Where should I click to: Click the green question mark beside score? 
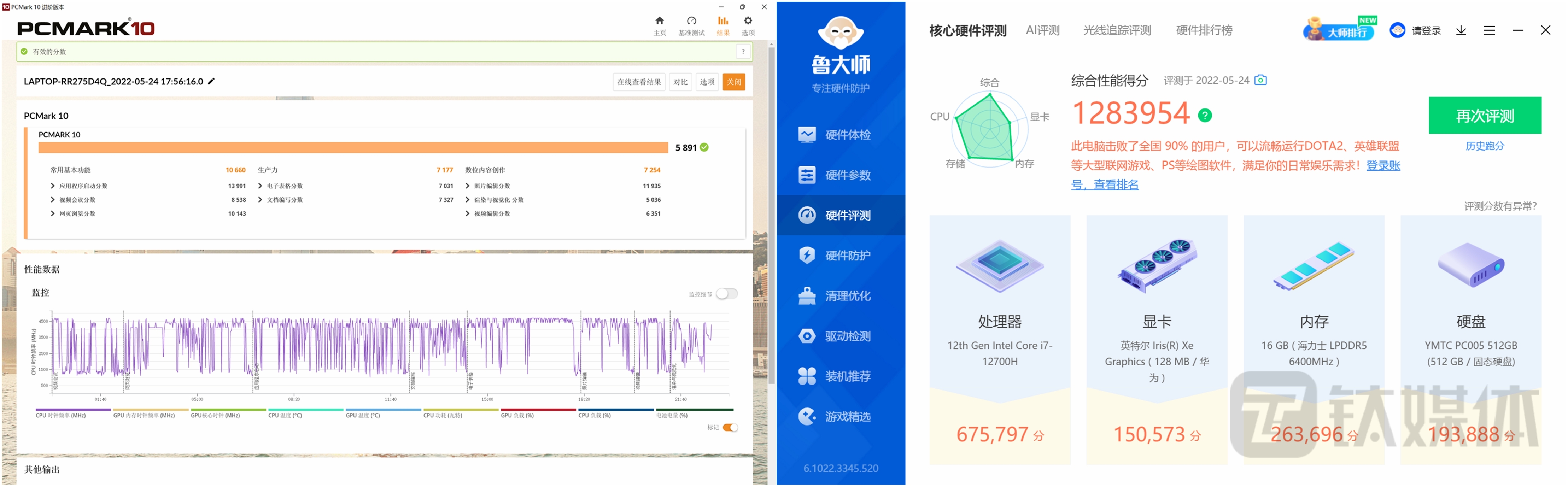pos(1205,115)
